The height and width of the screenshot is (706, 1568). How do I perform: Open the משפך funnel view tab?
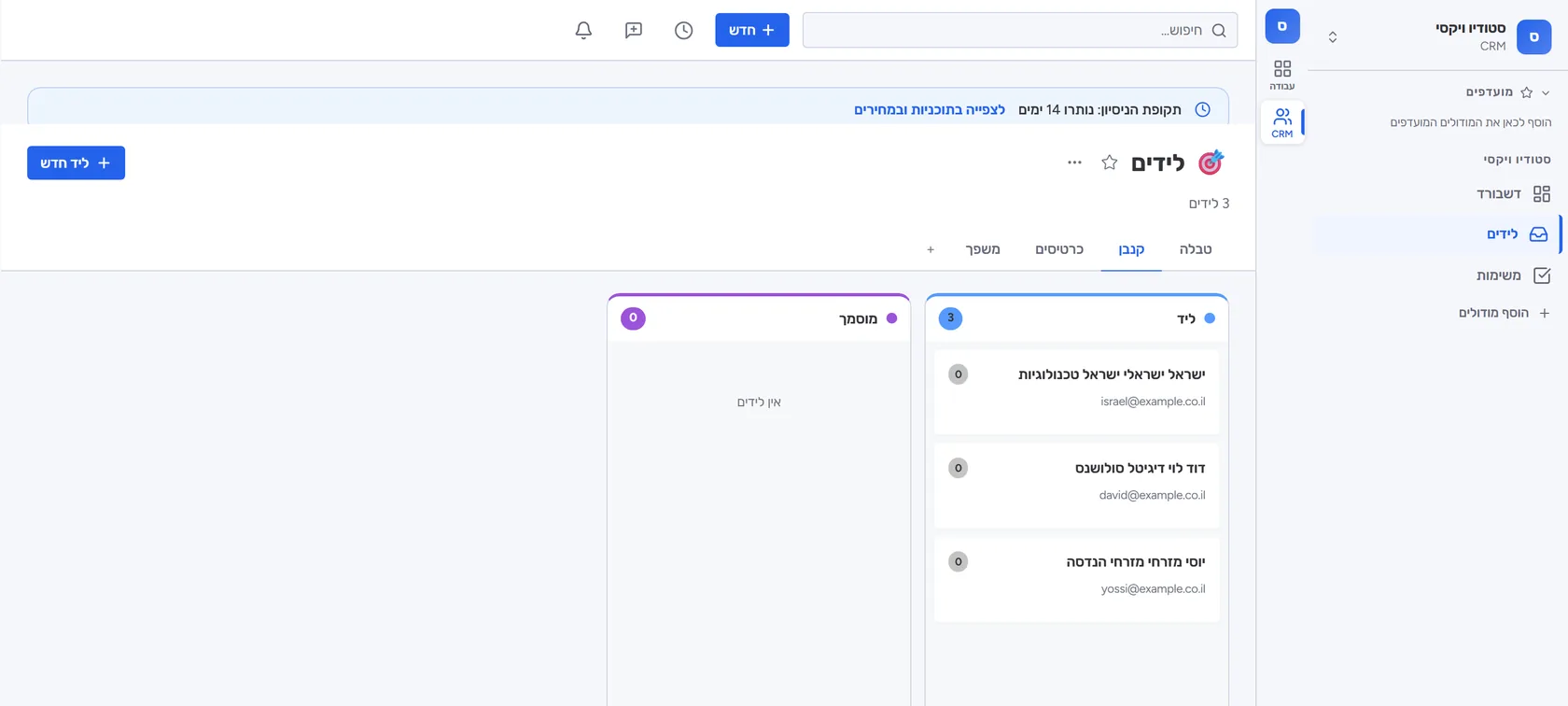983,249
